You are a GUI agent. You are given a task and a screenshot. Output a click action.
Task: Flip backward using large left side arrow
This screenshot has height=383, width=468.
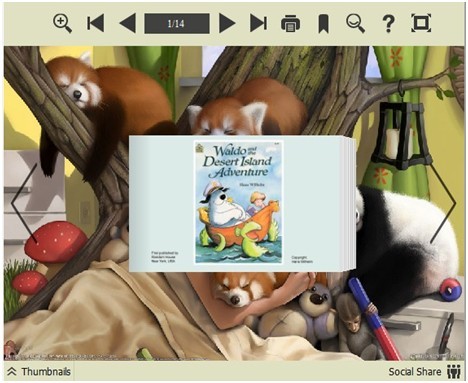[x=24, y=203]
